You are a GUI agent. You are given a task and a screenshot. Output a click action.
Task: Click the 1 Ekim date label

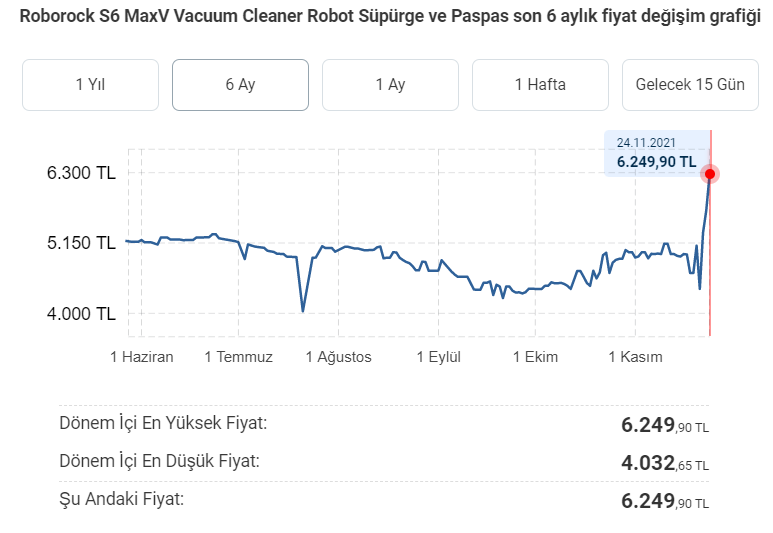536,357
